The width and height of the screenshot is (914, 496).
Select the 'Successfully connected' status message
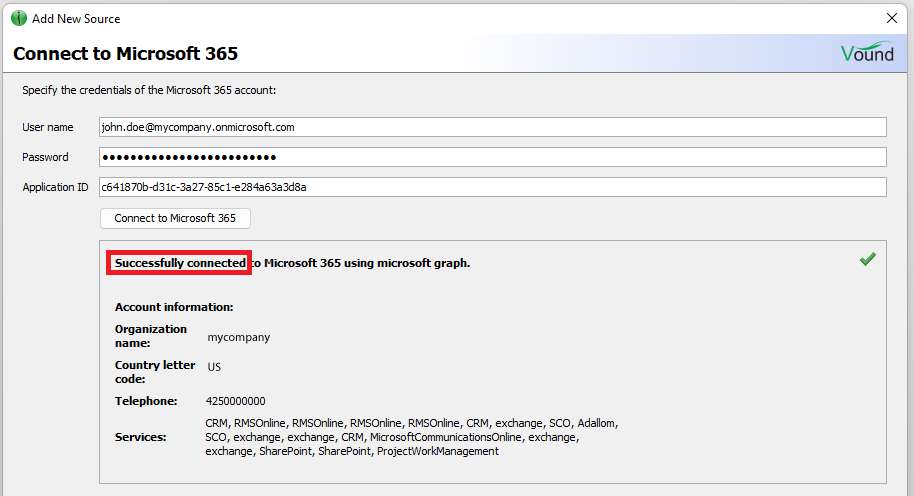click(x=180, y=263)
